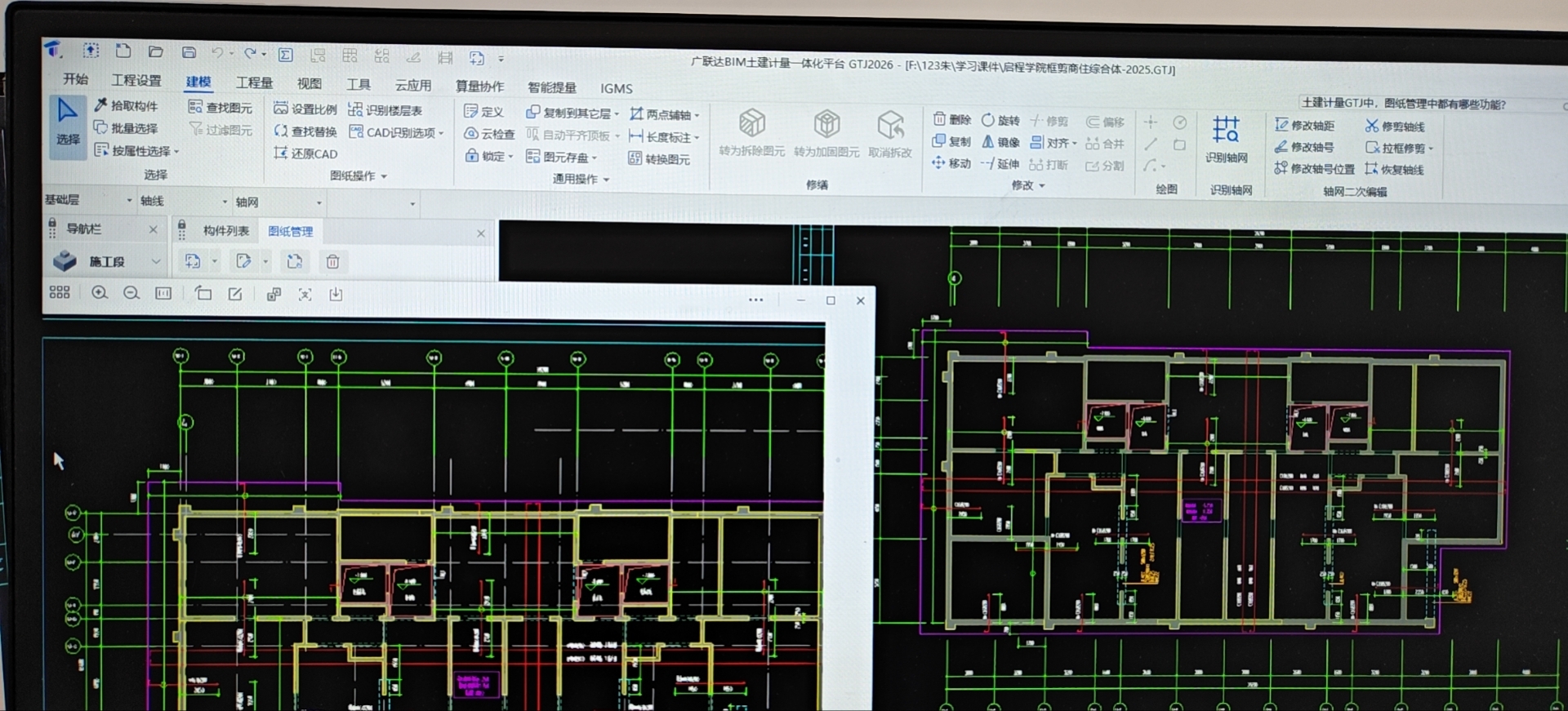
Task: Select the 移动 move tool
Action: 952,163
